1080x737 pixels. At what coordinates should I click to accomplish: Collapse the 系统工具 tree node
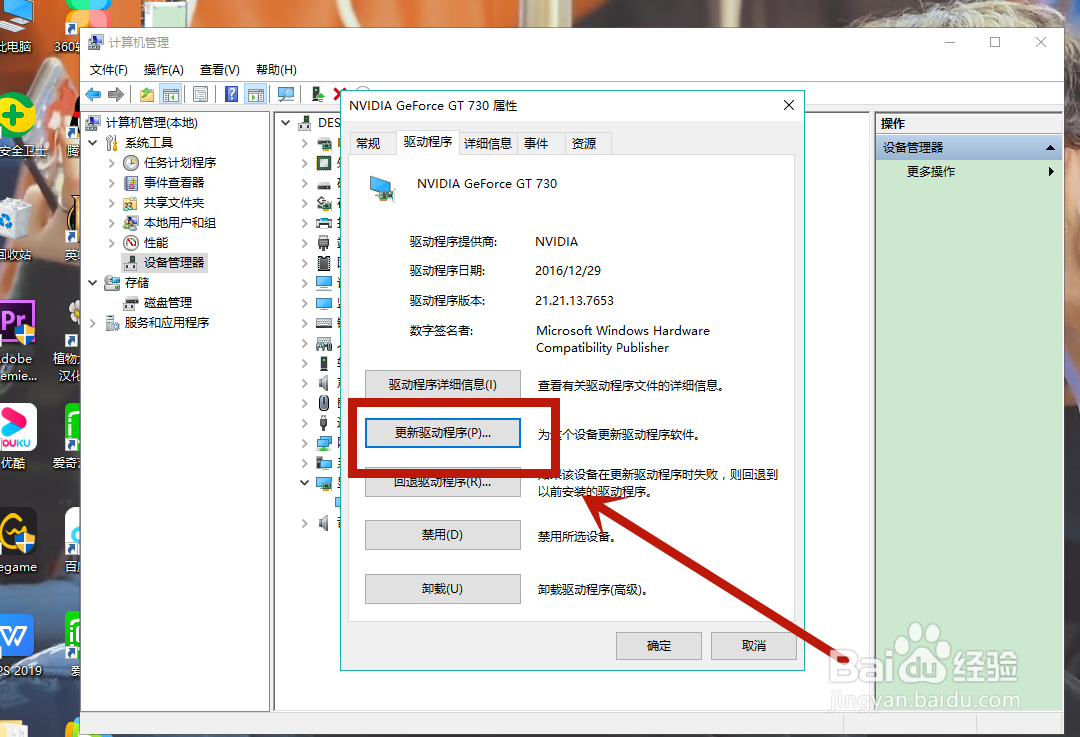[x=93, y=143]
